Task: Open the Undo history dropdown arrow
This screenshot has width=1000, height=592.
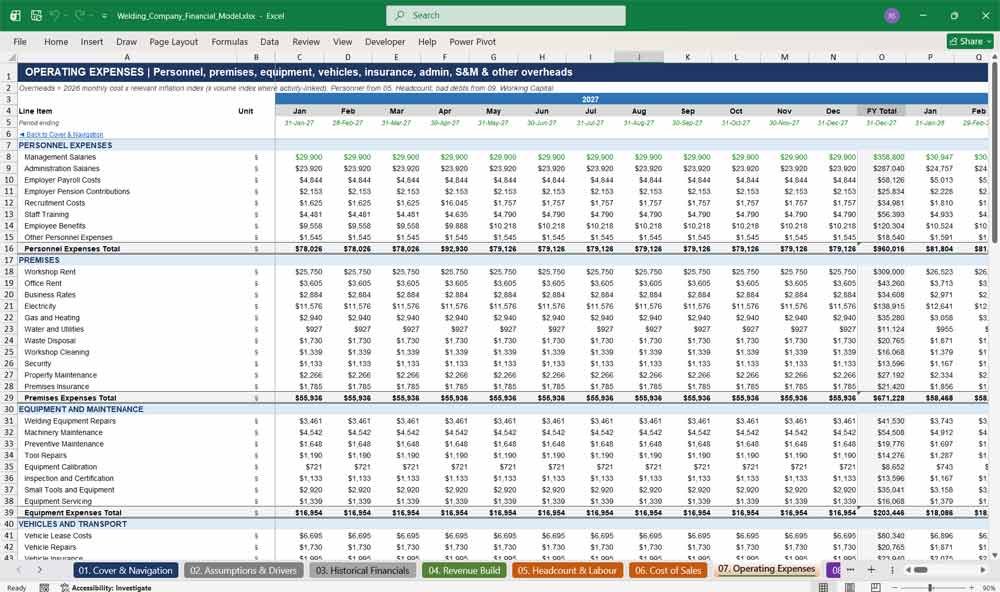Action: click(66, 15)
